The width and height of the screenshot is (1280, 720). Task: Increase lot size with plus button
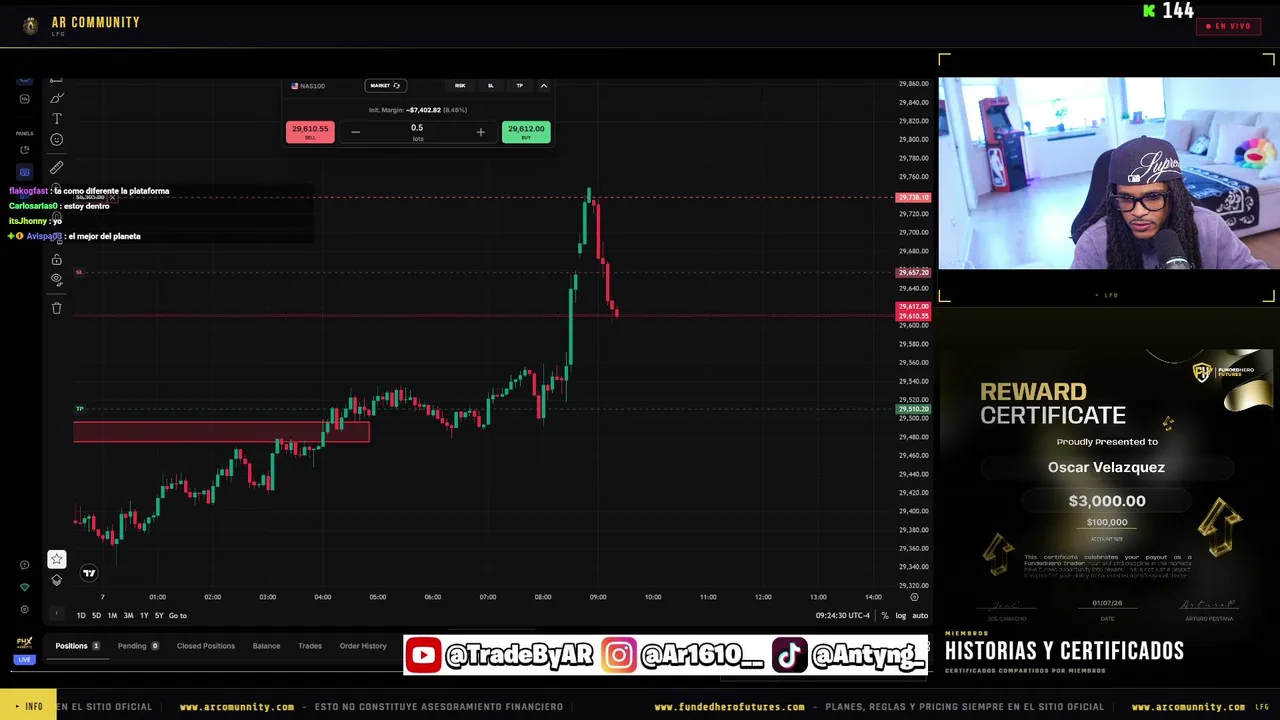(480, 132)
